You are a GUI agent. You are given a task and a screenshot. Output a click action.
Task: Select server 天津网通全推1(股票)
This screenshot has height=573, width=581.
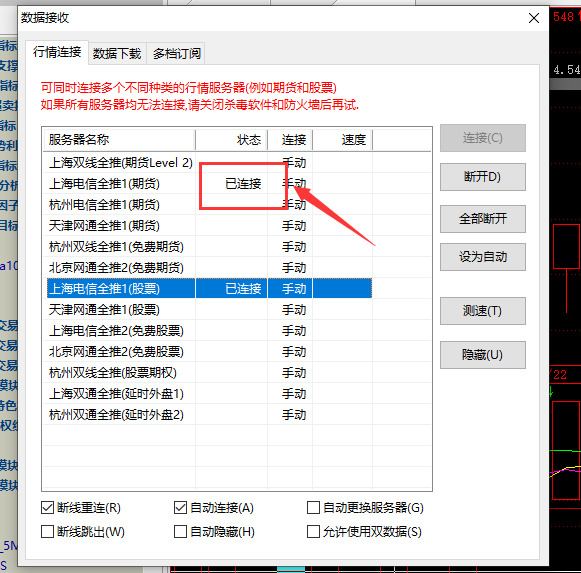(104, 309)
